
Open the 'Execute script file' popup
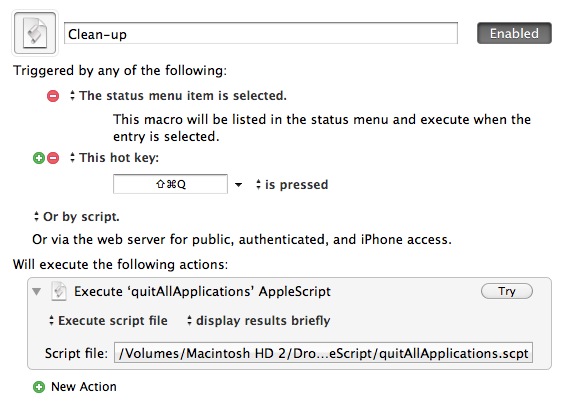[x=108, y=321]
